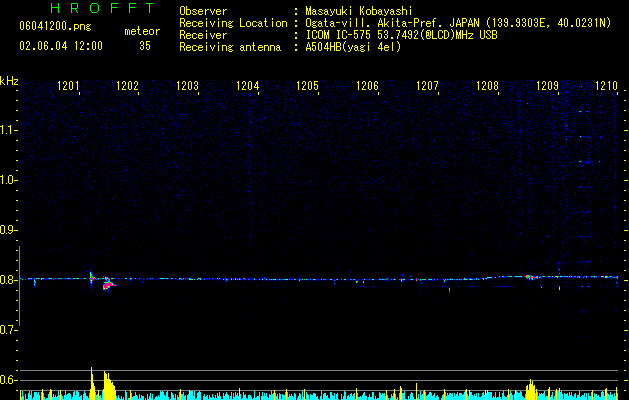The height and width of the screenshot is (400, 629).
Task: Click the gray vertical range bar beside 0.8
Action: click(19, 286)
